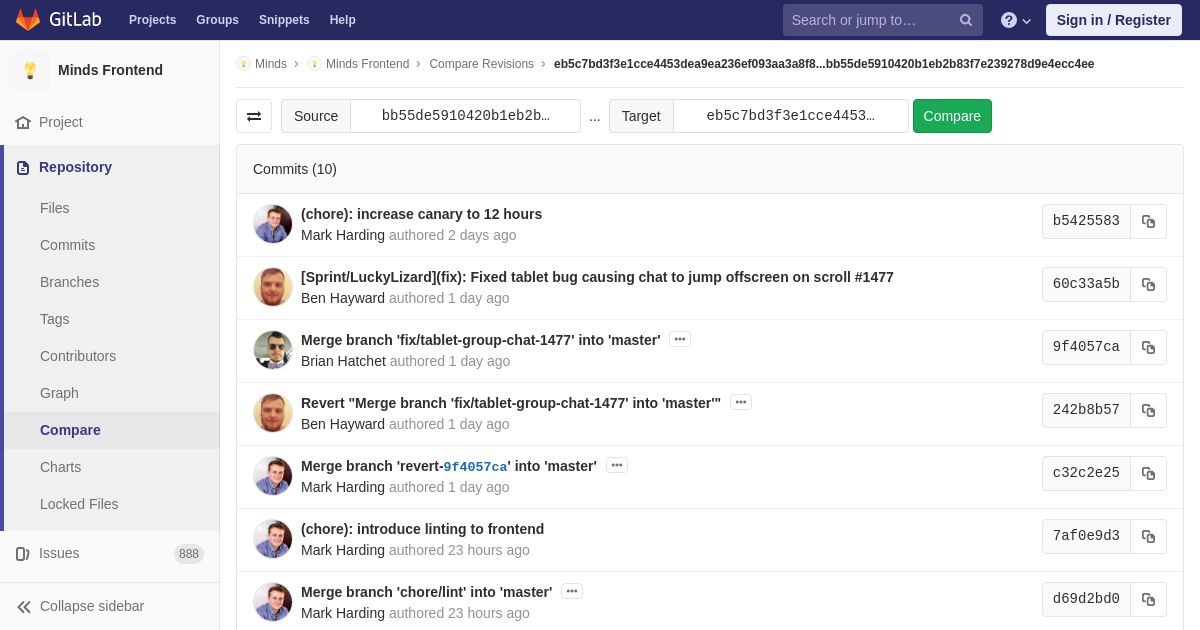The image size is (1200, 630).
Task: Click Ben Hayward's avatar on LuckyLizard commit
Action: click(273, 287)
